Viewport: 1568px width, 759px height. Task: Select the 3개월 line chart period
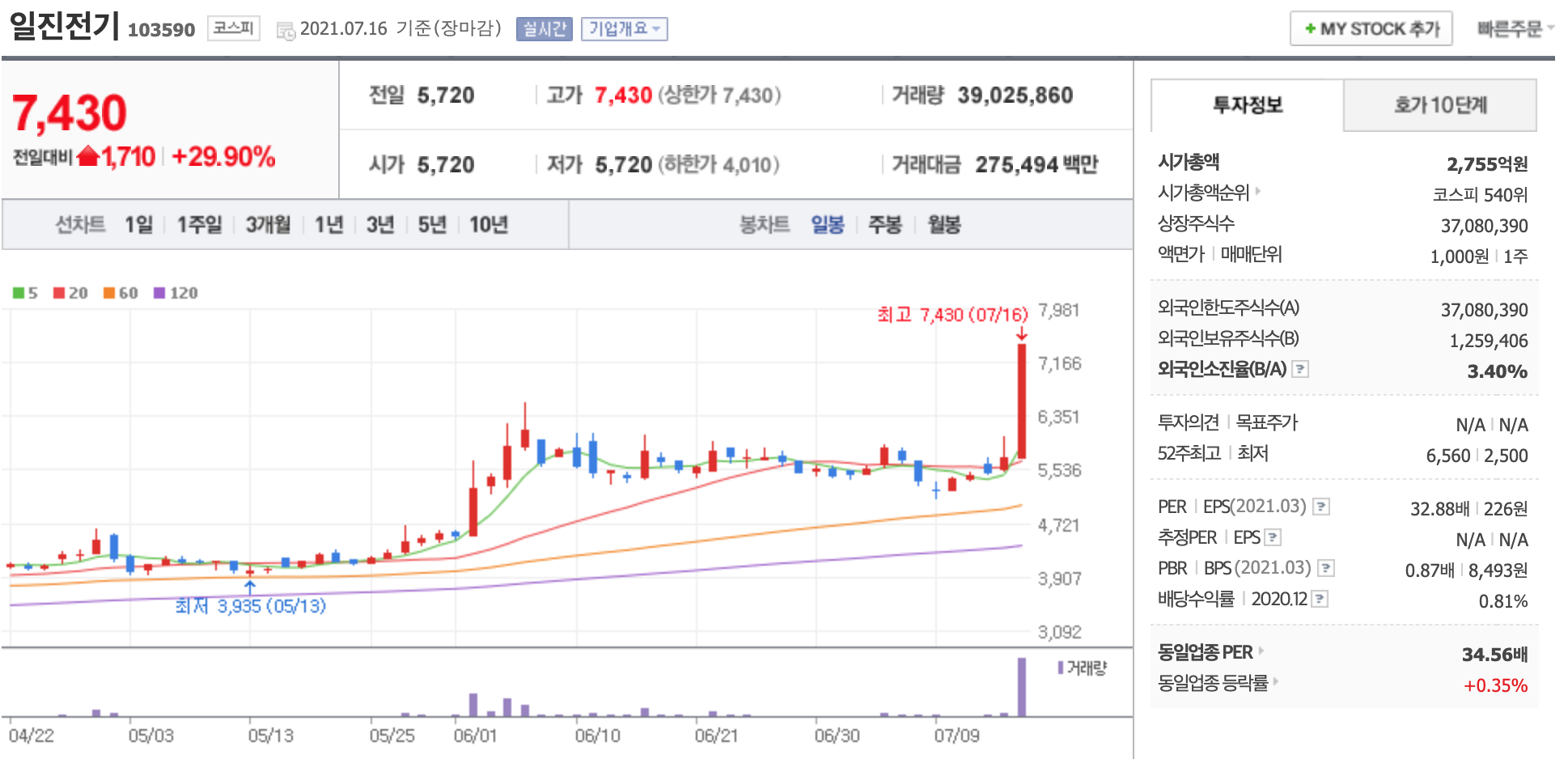coord(268,225)
